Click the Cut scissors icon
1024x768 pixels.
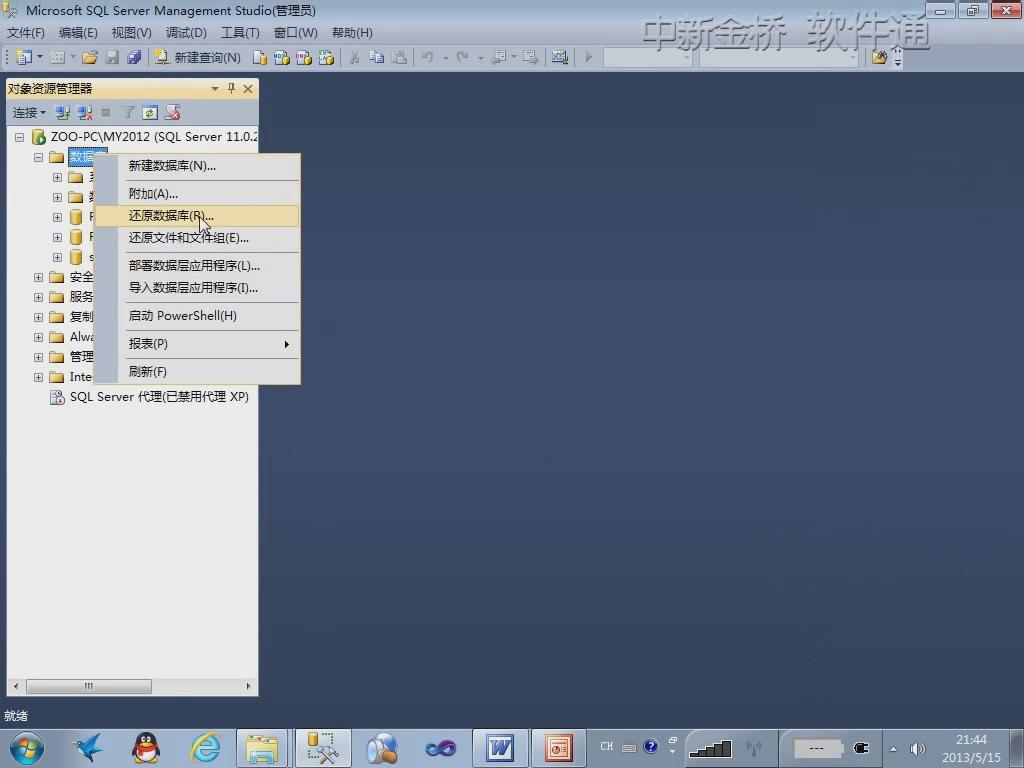(354, 57)
